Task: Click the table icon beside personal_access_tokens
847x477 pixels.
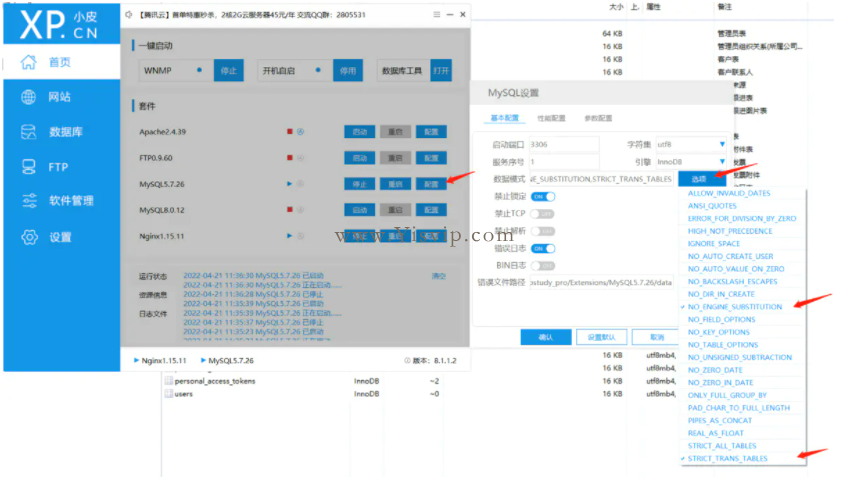Action: click(169, 381)
